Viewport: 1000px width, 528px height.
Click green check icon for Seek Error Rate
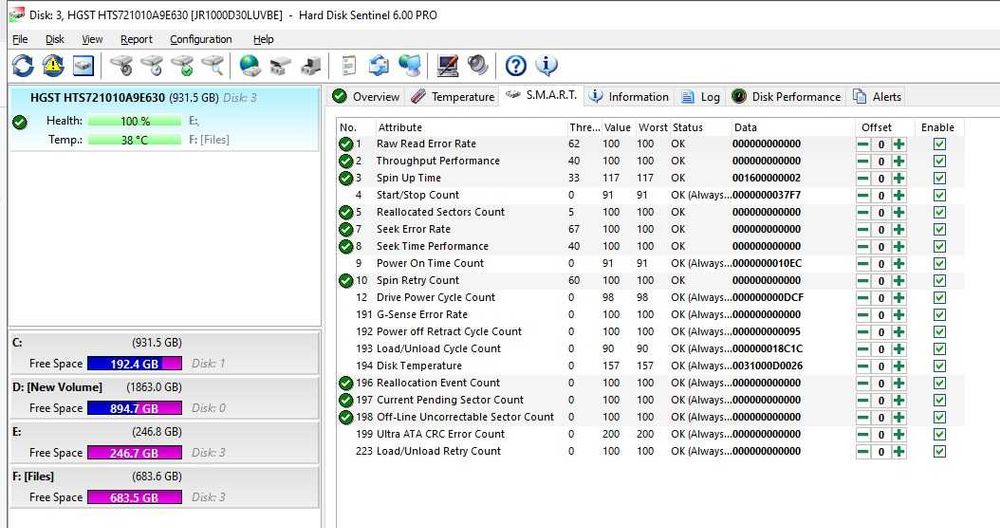346,230
